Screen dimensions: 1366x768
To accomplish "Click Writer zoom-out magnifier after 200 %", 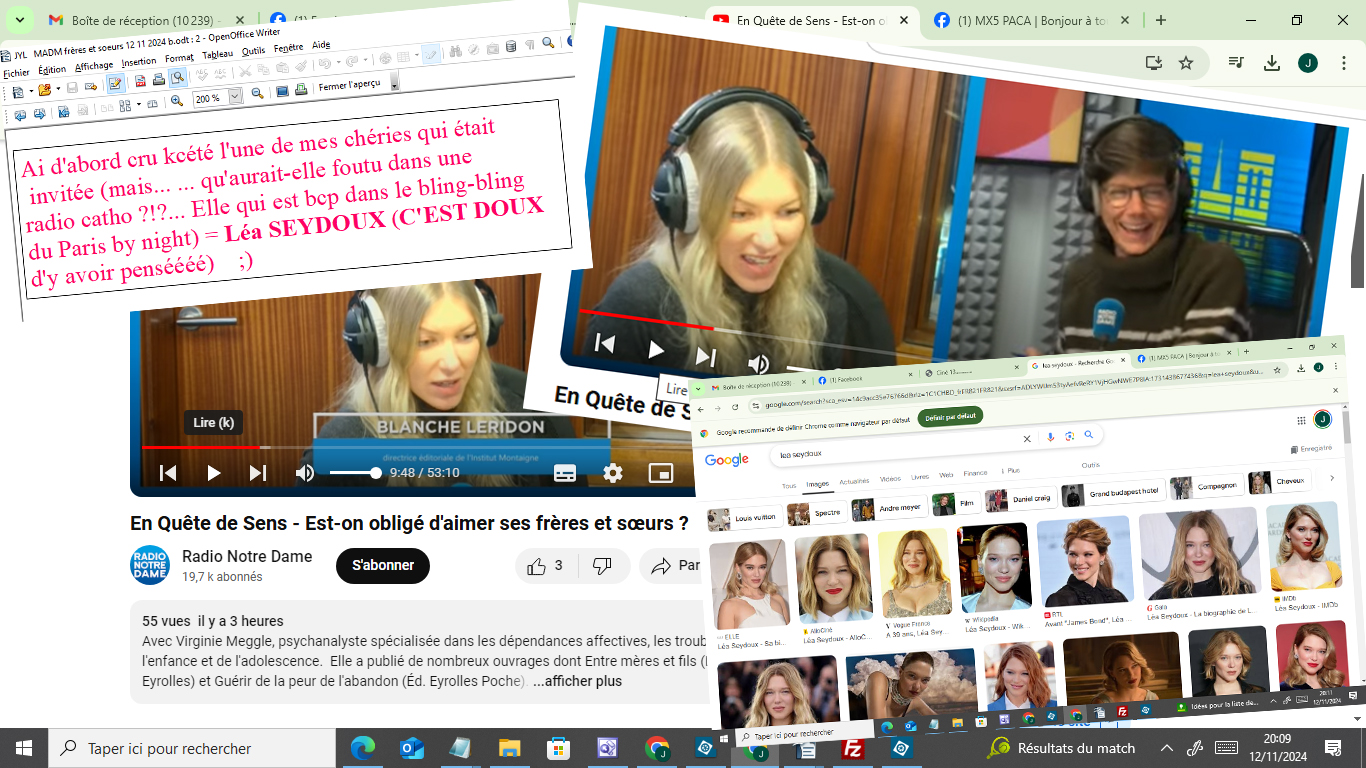I will (x=258, y=93).
